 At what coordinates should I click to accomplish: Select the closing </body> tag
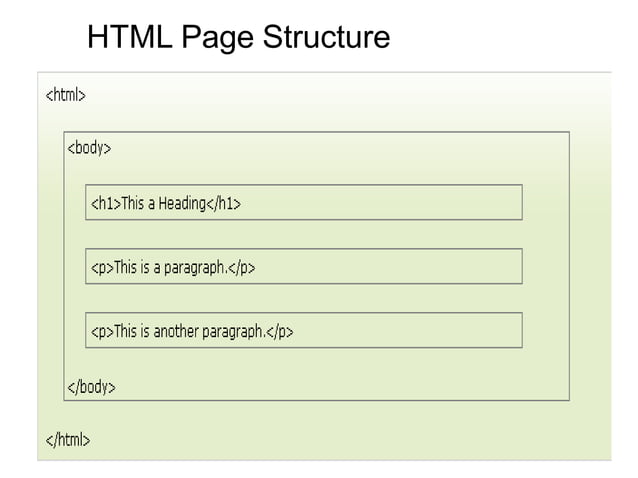91,387
